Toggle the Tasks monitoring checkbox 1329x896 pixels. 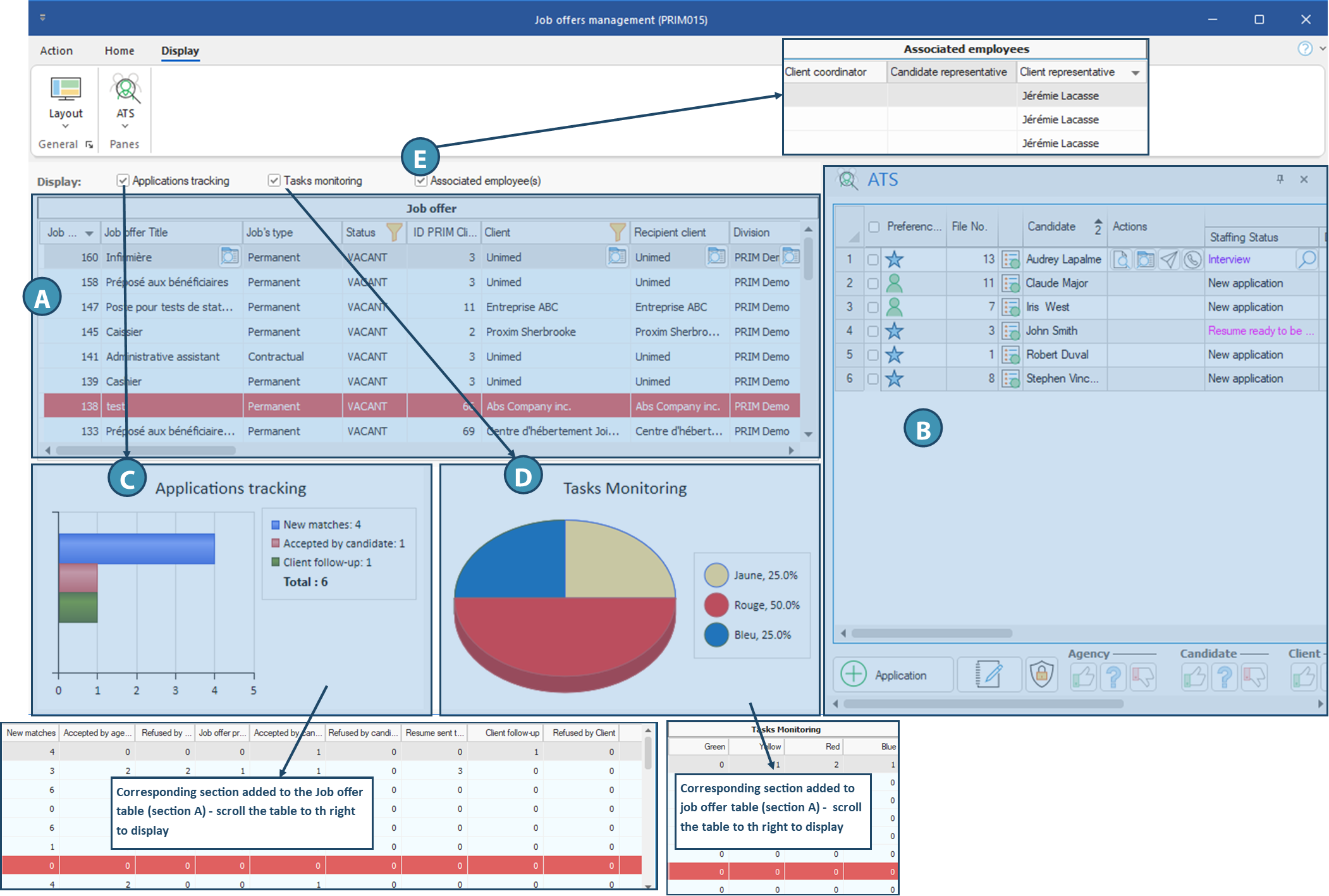pyautogui.click(x=274, y=181)
